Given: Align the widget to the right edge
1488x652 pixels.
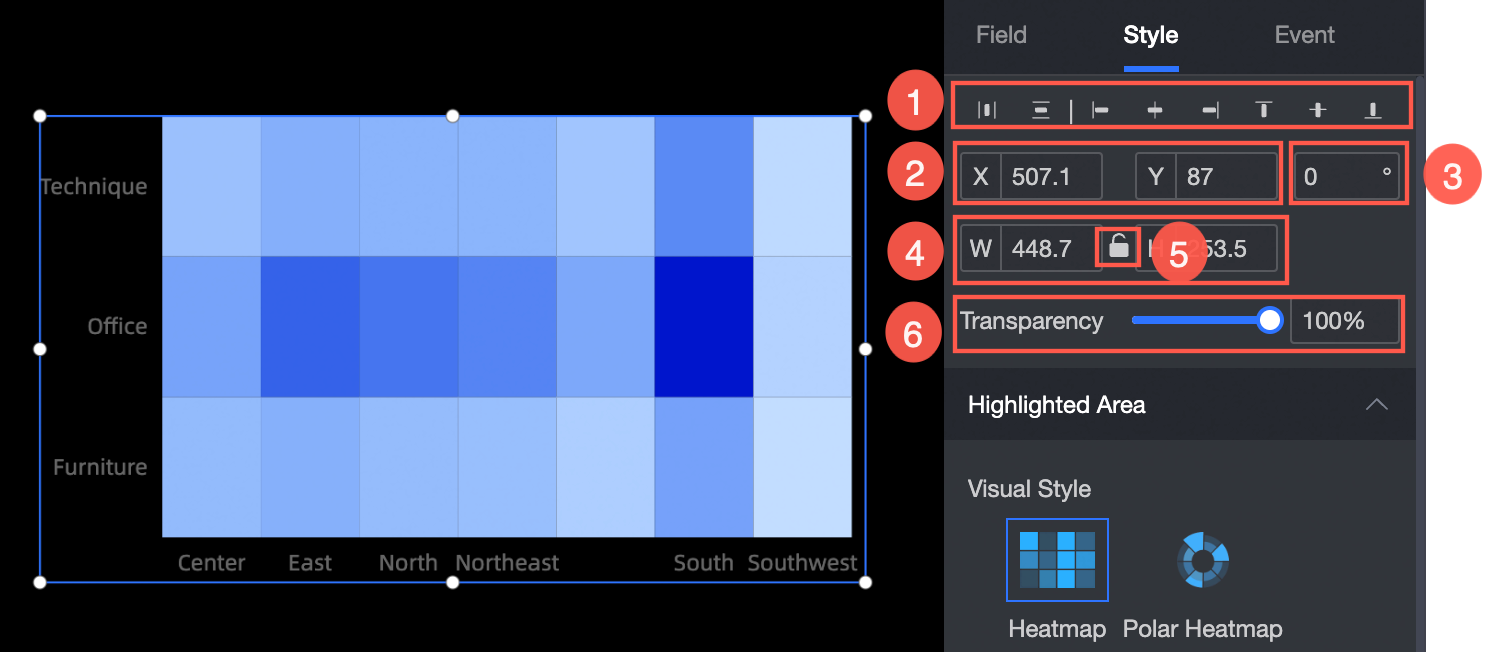Looking at the screenshot, I should coord(1210,110).
